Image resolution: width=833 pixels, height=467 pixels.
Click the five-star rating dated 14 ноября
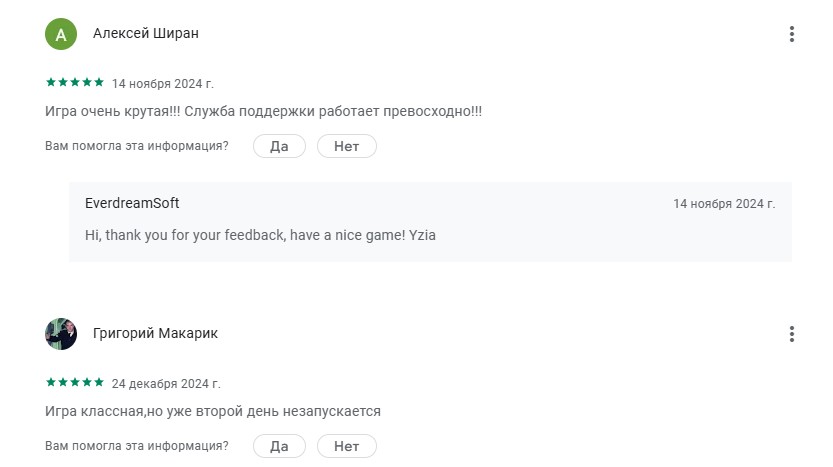tap(75, 82)
